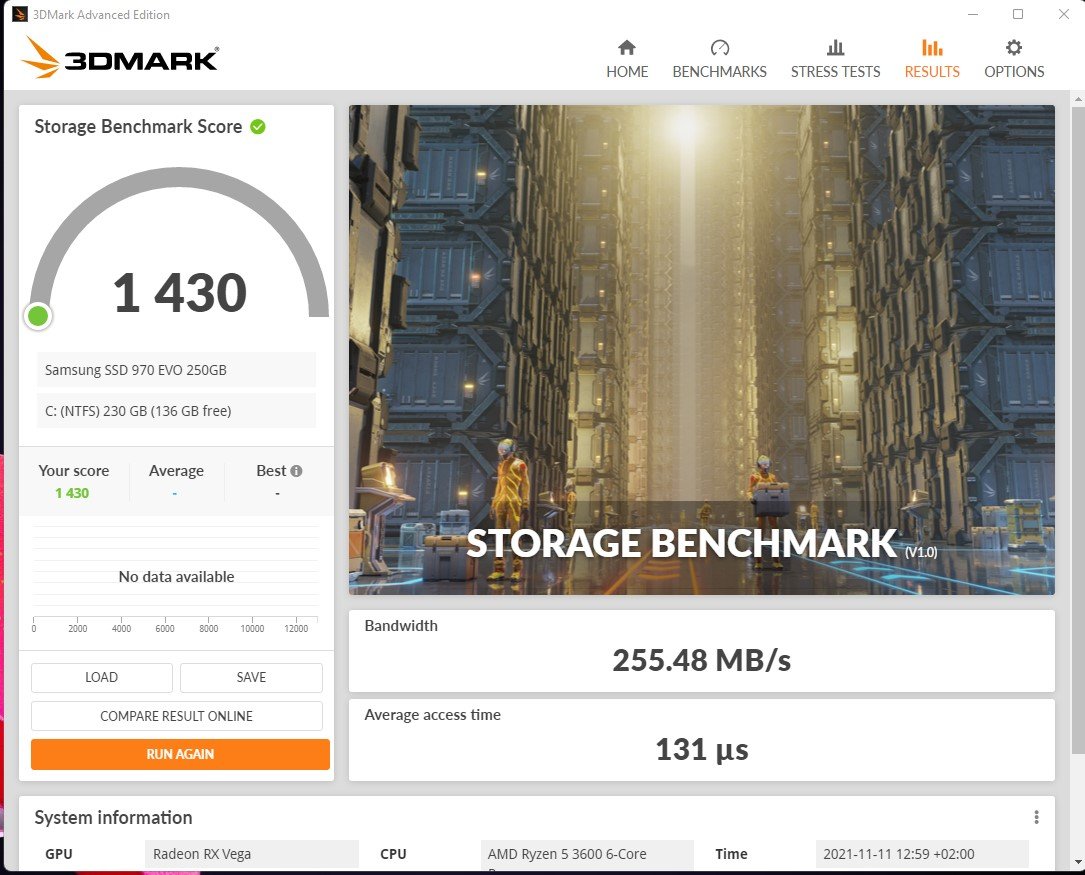This screenshot has width=1085, height=875.
Task: Click the 3DMark logo
Action: click(120, 58)
